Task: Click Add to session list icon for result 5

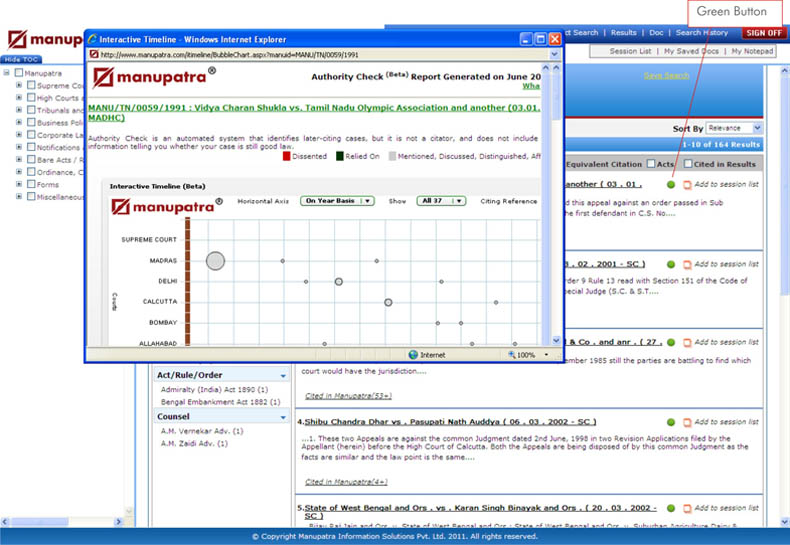Action: 687,508
